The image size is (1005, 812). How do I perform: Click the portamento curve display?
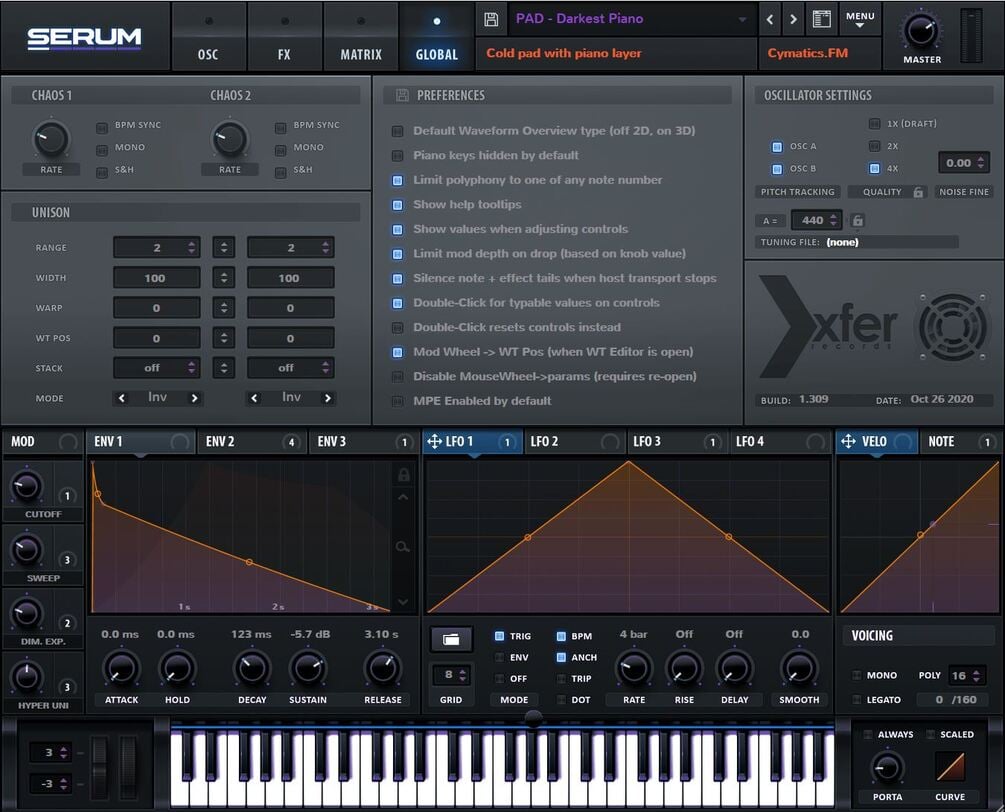pyautogui.click(x=949, y=766)
